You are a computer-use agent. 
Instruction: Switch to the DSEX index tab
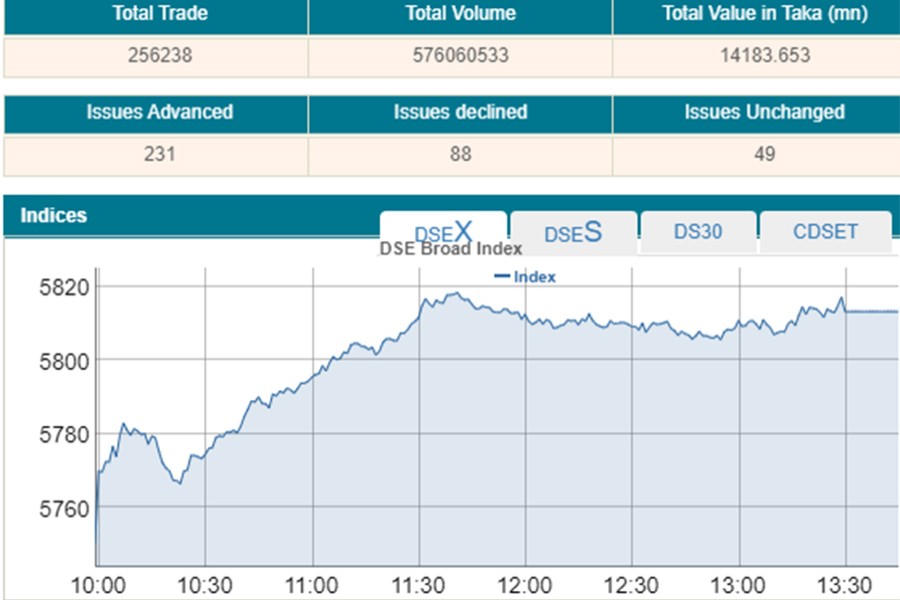[x=443, y=233]
